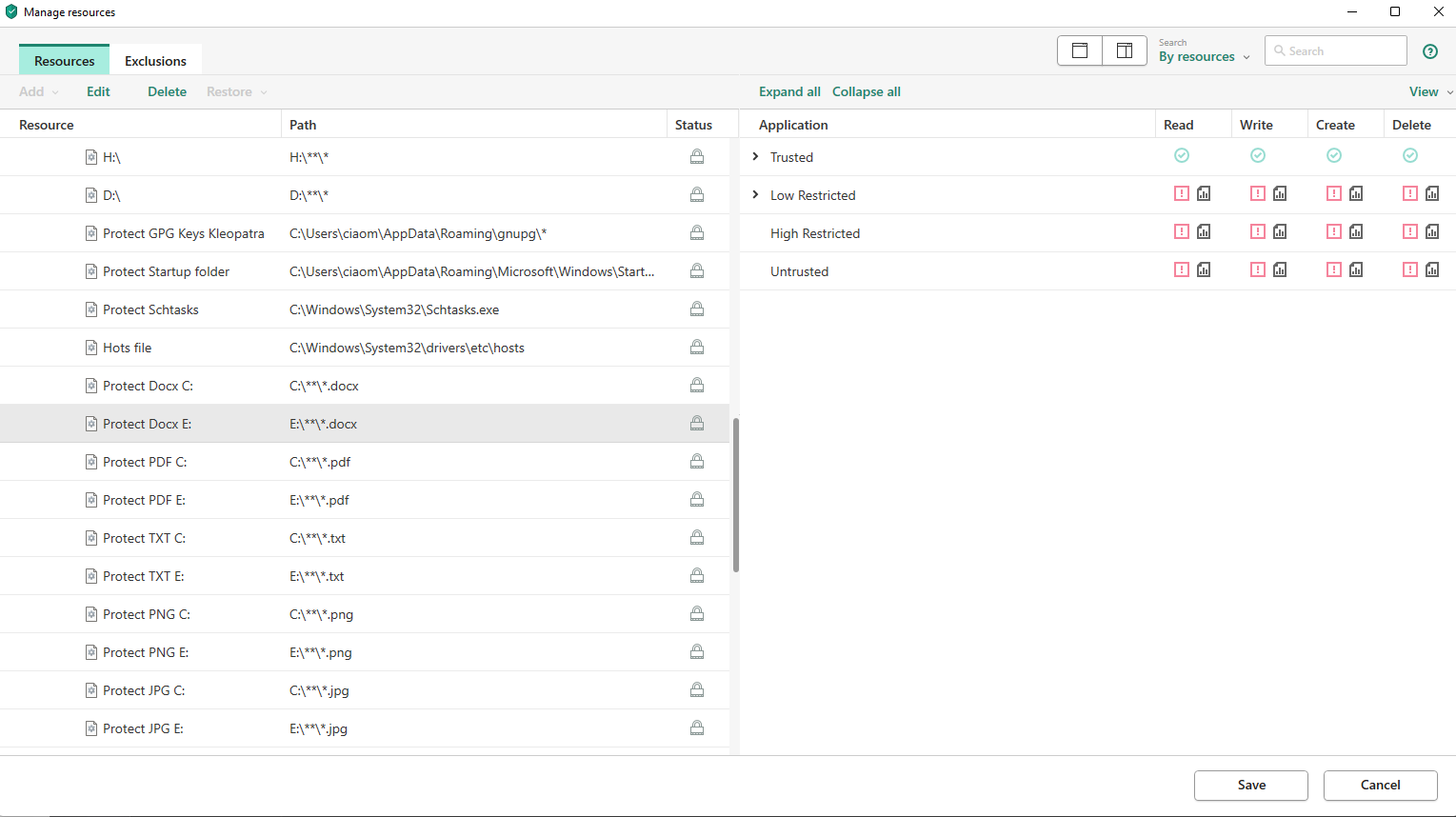Open the View menu

click(1429, 92)
